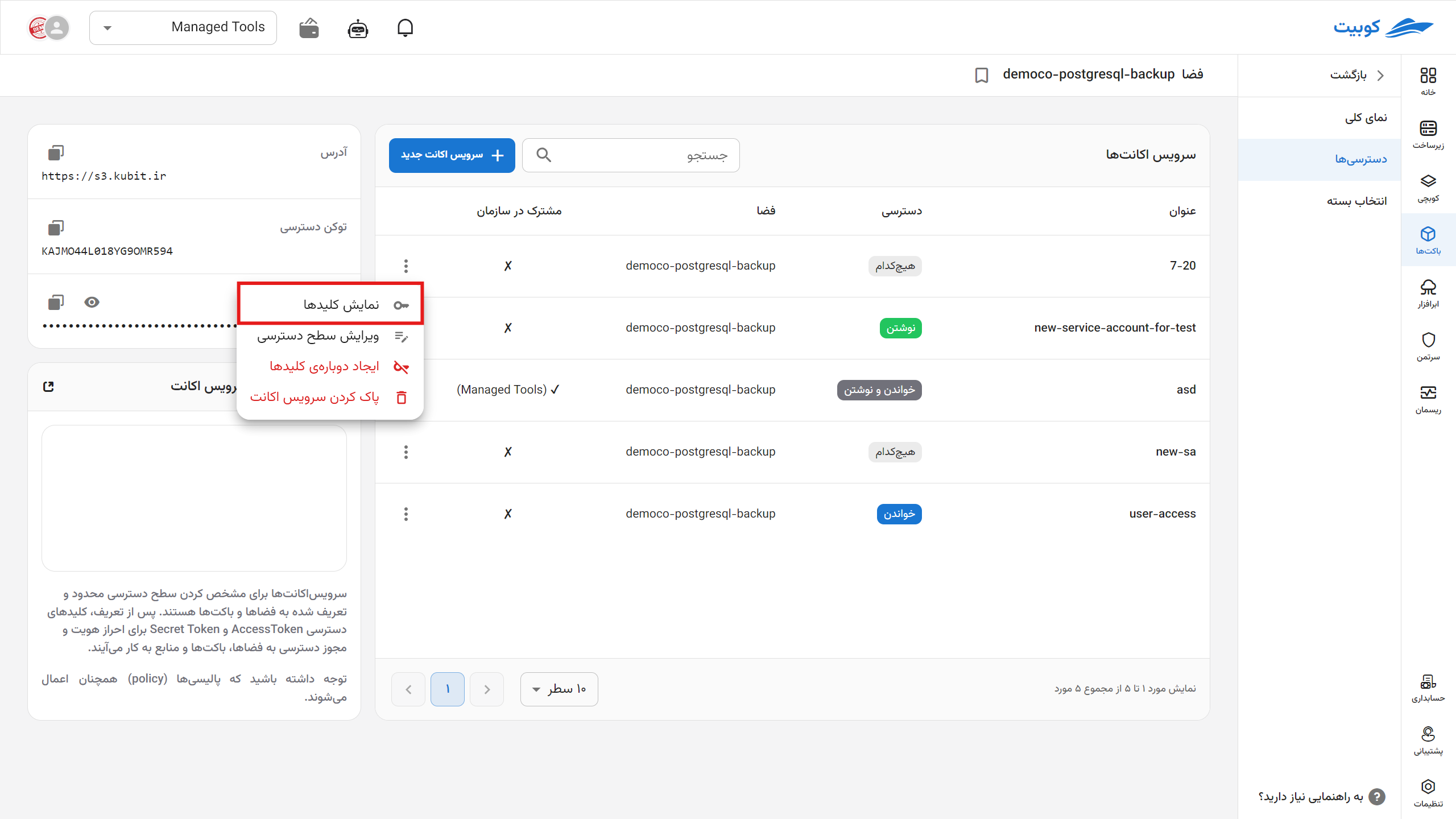Click the مشترک در سازمان column header
This screenshot has width=1456, height=819.
click(519, 211)
